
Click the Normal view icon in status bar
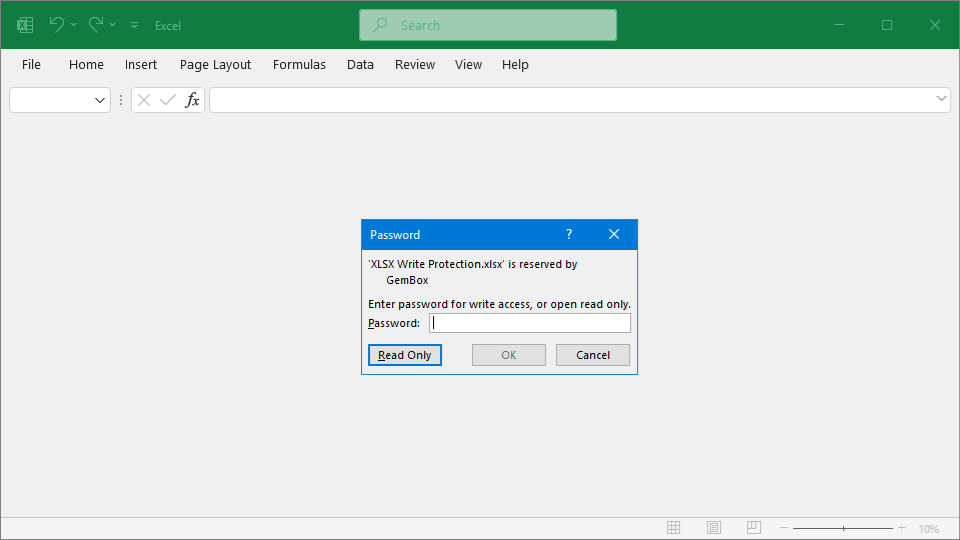point(674,528)
